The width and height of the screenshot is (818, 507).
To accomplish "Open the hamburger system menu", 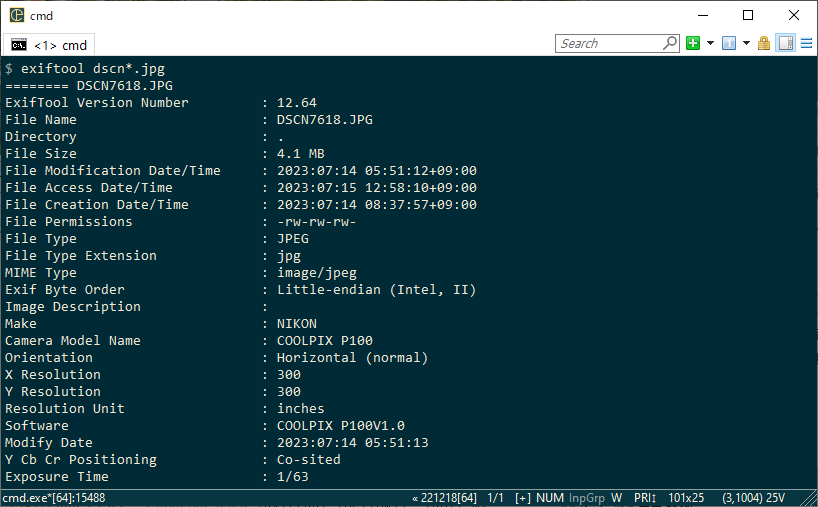I will [807, 43].
